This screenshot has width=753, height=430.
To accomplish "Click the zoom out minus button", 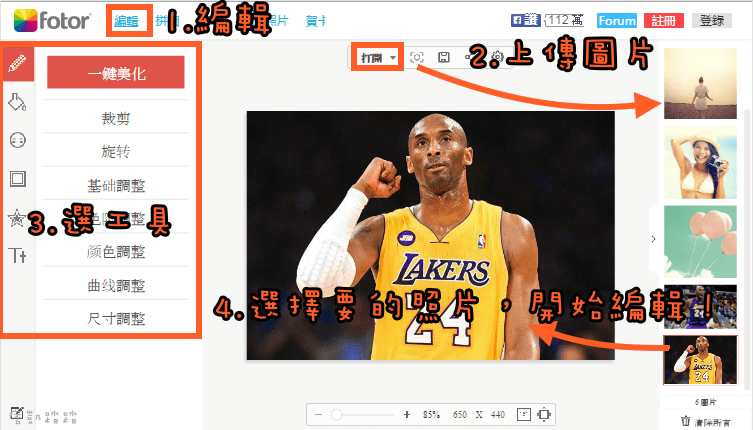I will pos(318,414).
